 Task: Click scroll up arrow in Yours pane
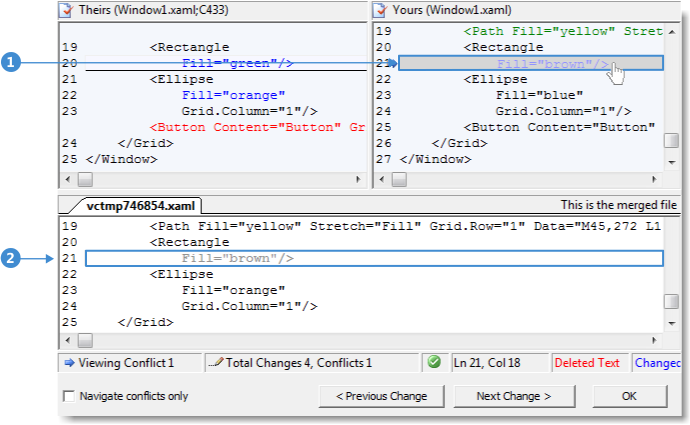[x=672, y=32]
